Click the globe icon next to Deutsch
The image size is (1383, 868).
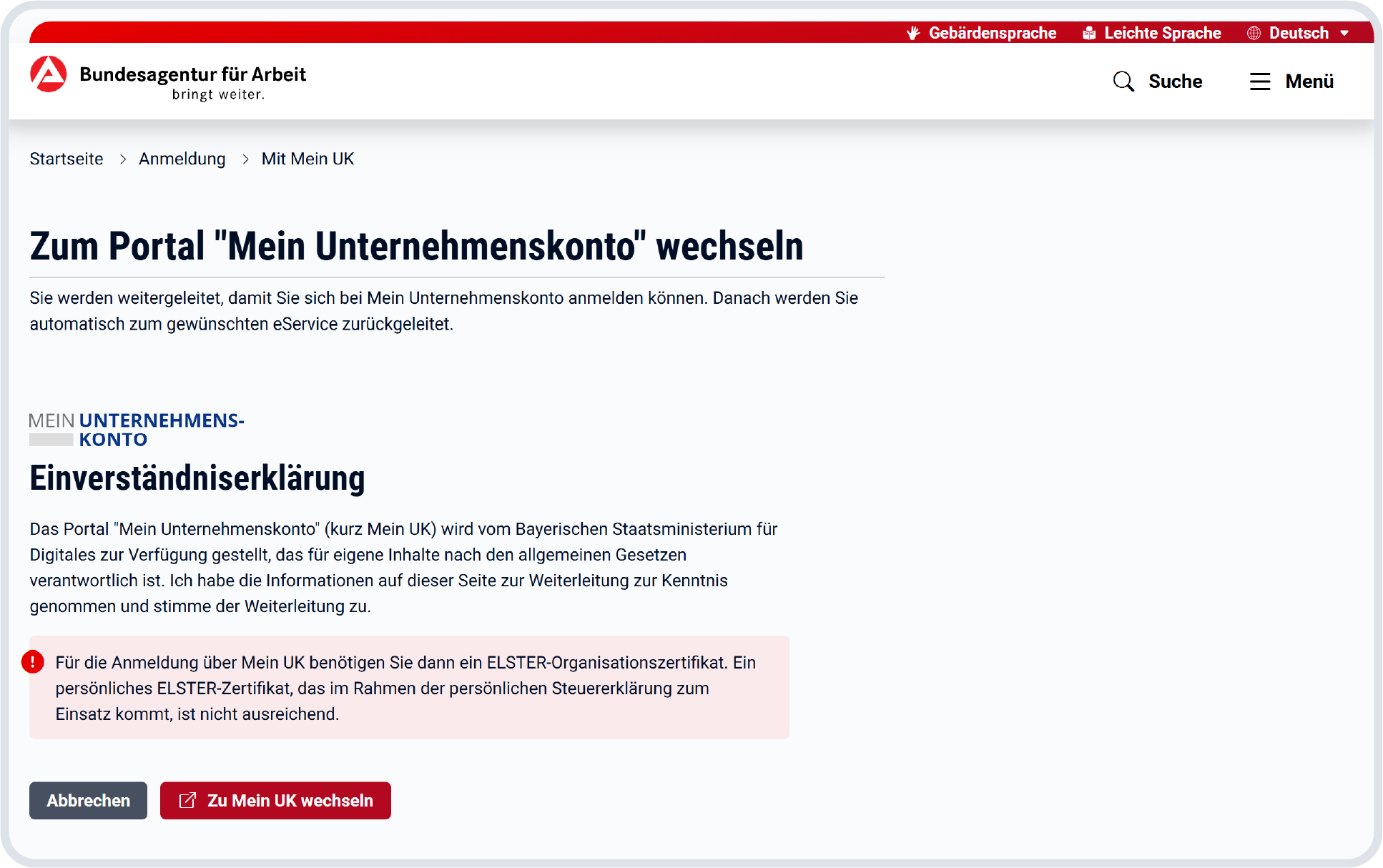click(x=1253, y=32)
